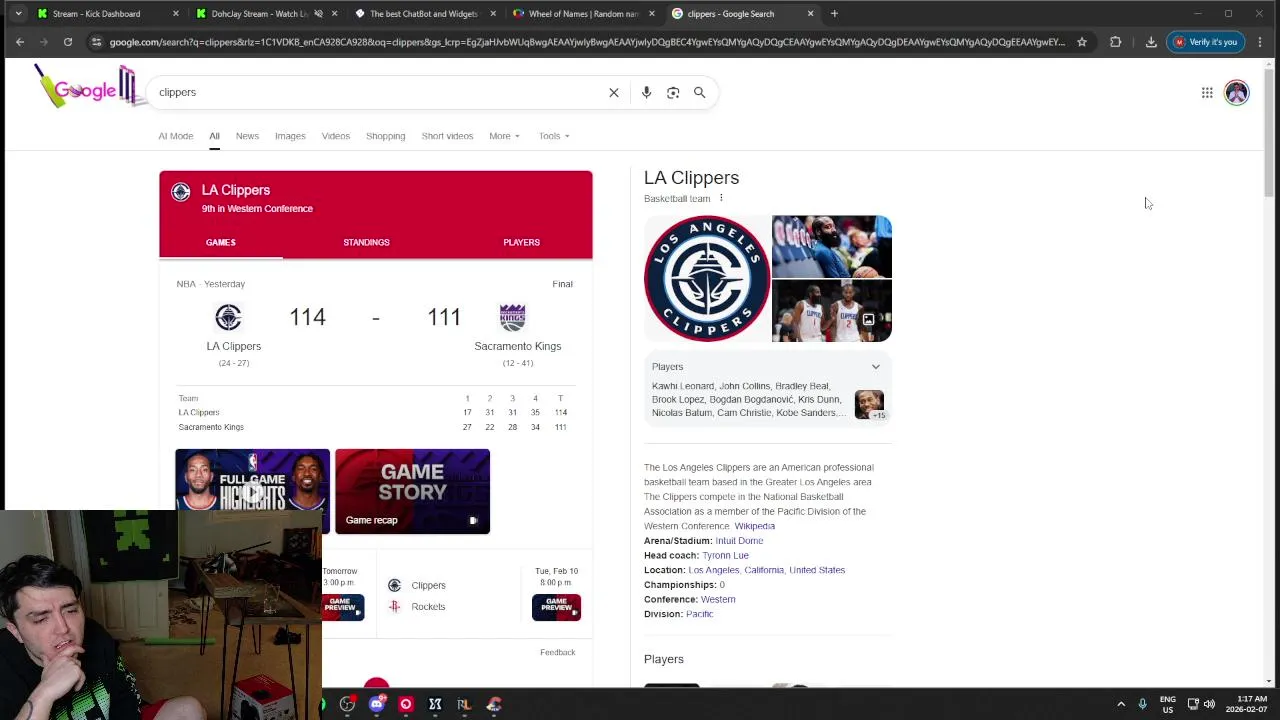
Task: Open the browser extensions puzzle icon
Action: pos(1116,42)
